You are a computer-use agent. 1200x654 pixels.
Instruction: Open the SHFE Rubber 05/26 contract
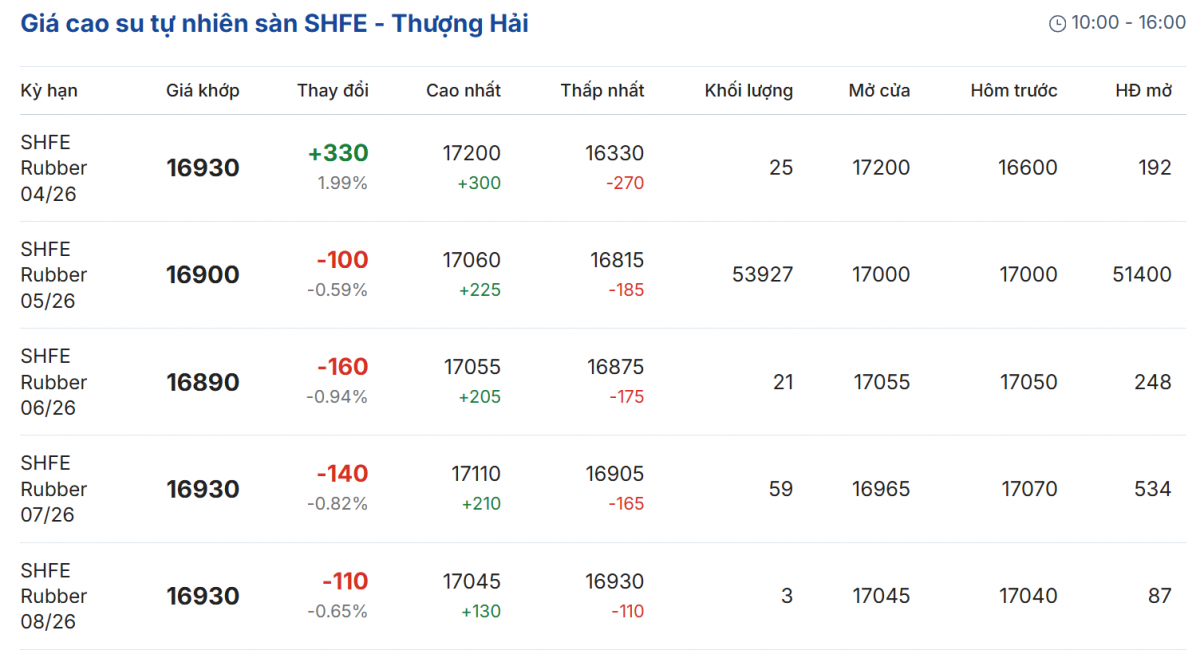coord(53,275)
